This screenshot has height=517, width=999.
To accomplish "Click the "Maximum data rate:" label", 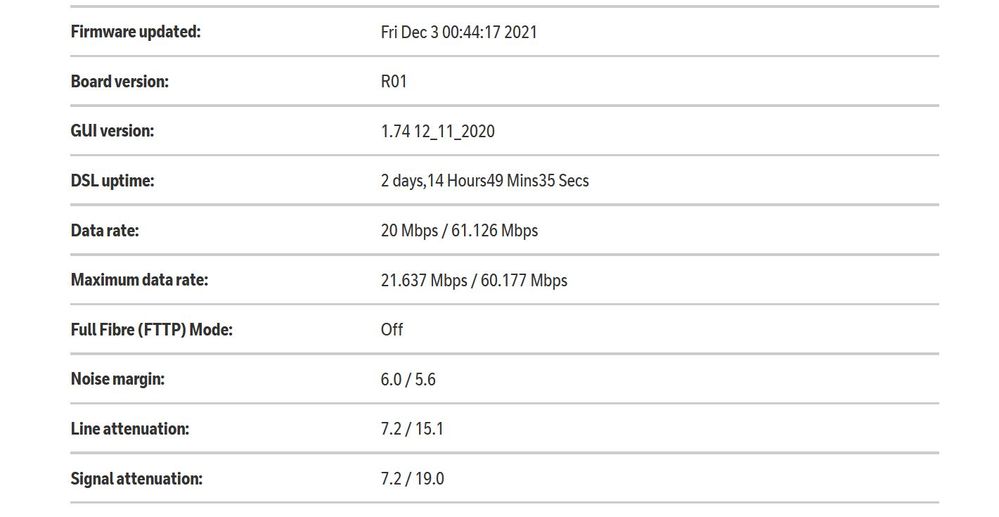I will [x=139, y=280].
